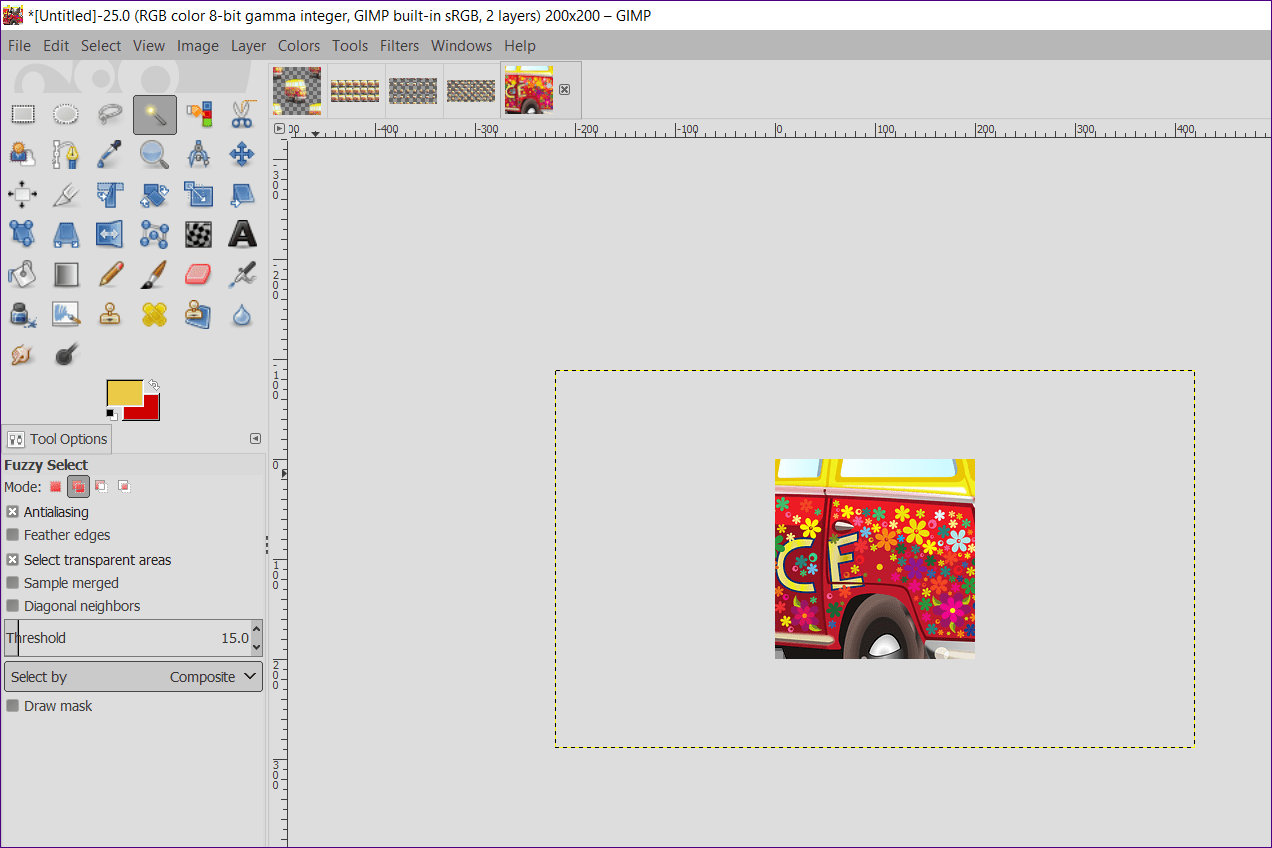Choose the Clone stamp tool
The width and height of the screenshot is (1272, 848).
tap(110, 314)
